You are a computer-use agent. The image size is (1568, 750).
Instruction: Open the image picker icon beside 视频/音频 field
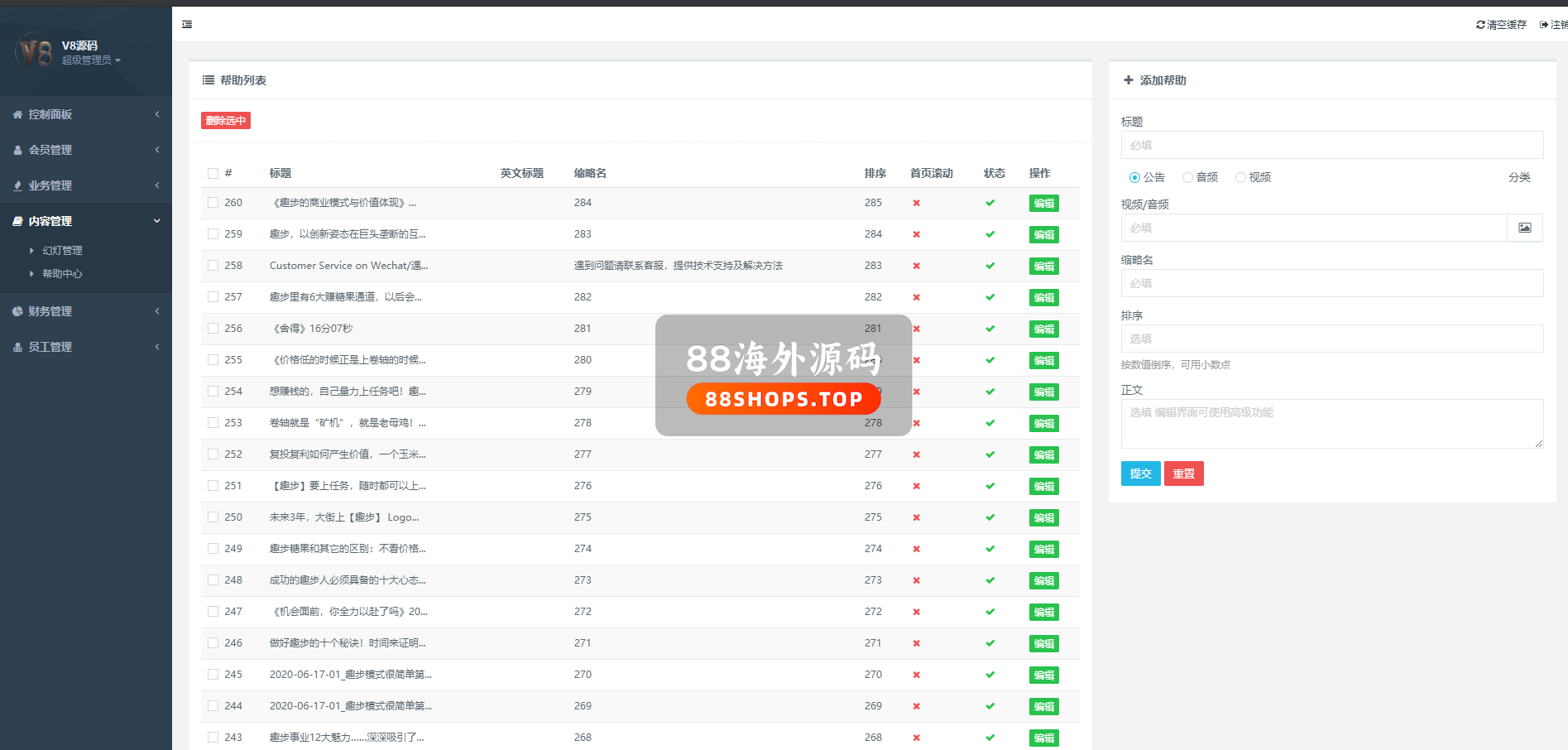1524,228
